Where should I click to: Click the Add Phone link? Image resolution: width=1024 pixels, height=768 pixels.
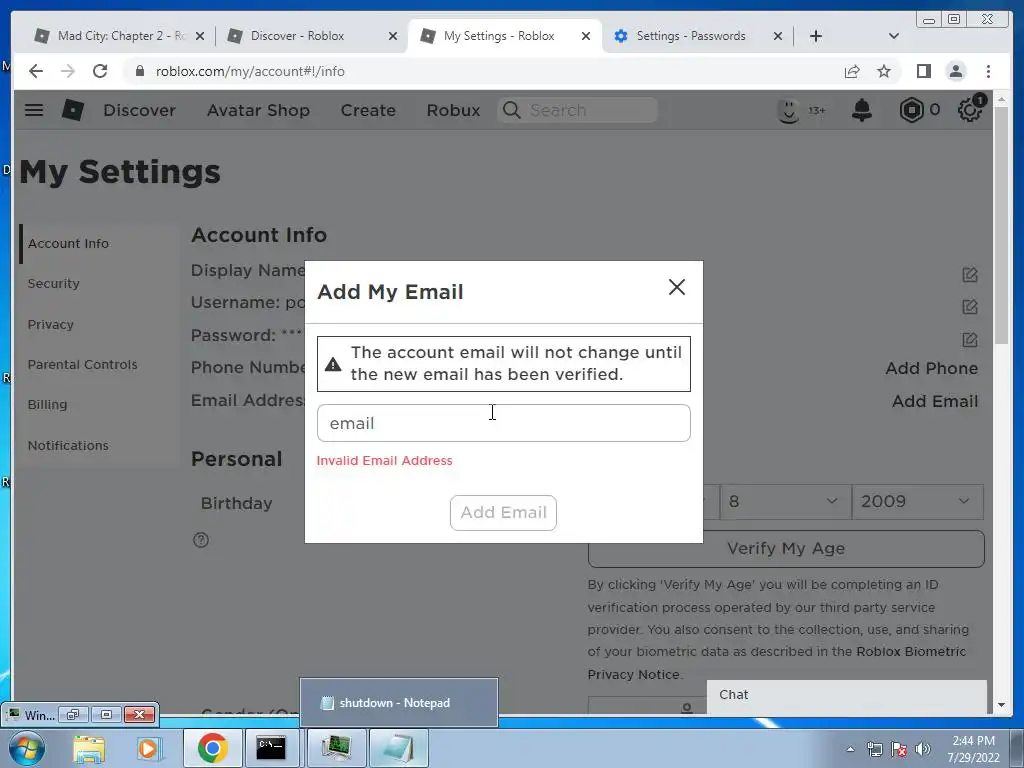coord(931,368)
